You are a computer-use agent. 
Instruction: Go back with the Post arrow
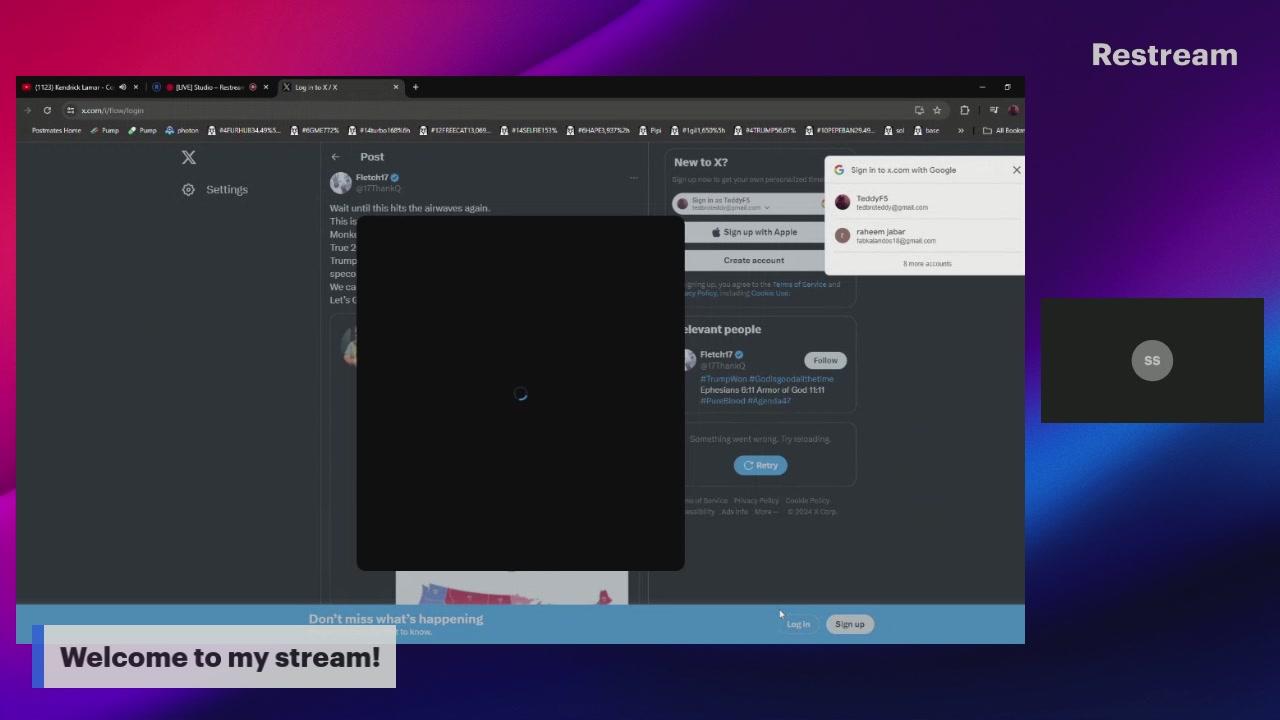(x=336, y=157)
